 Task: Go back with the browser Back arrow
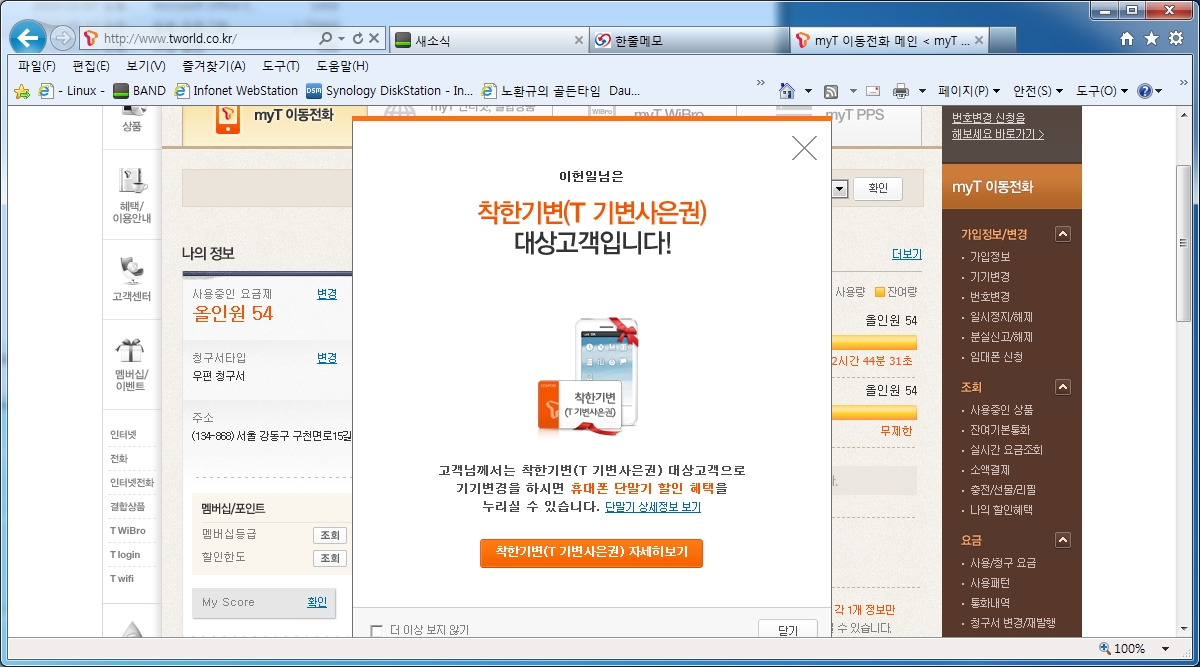[x=27, y=38]
